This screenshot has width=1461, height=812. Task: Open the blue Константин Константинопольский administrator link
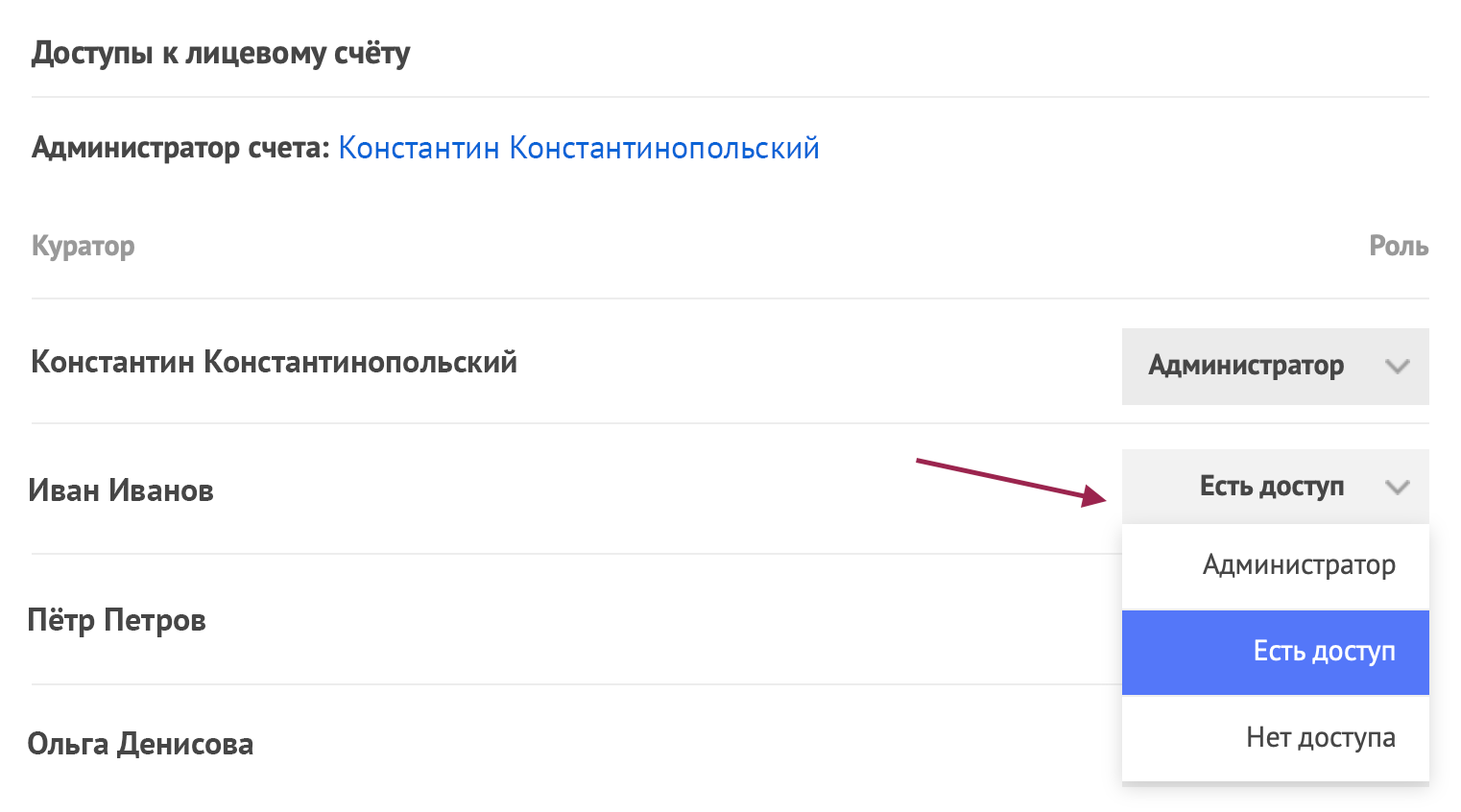click(x=578, y=148)
